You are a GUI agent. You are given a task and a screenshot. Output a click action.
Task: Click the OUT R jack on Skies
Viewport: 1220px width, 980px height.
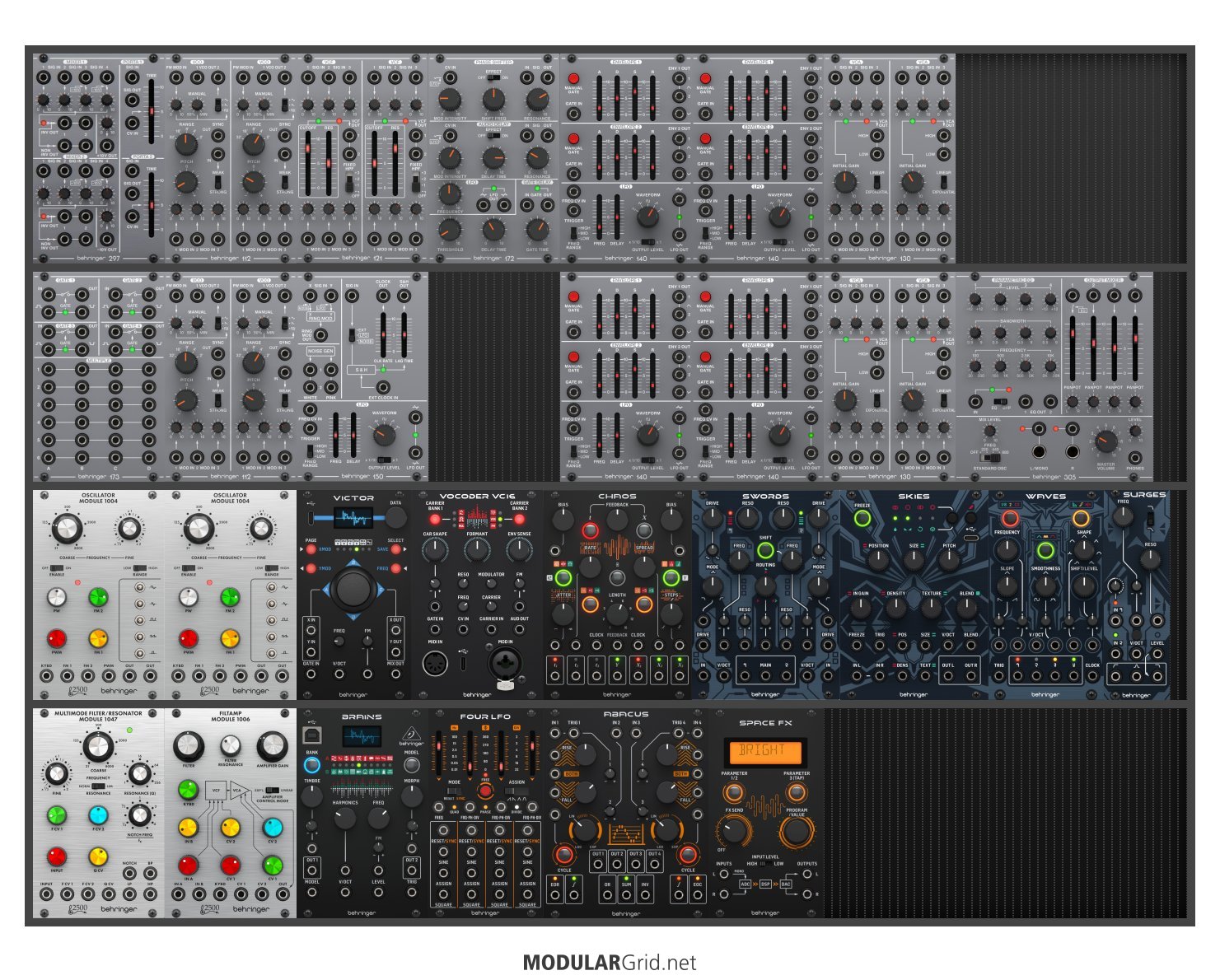971,676
